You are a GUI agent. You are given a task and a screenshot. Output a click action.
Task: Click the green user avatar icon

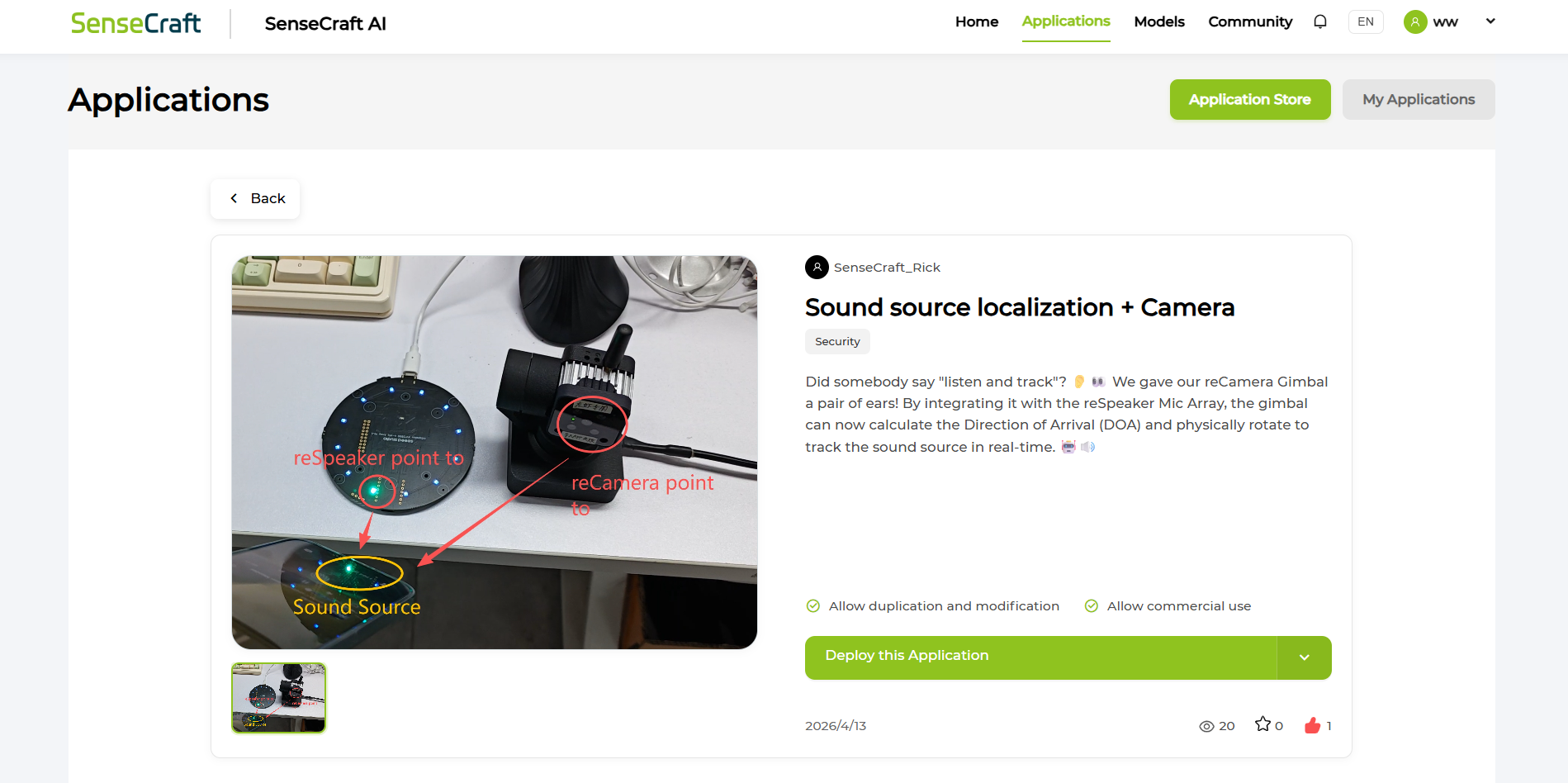[x=1415, y=22]
